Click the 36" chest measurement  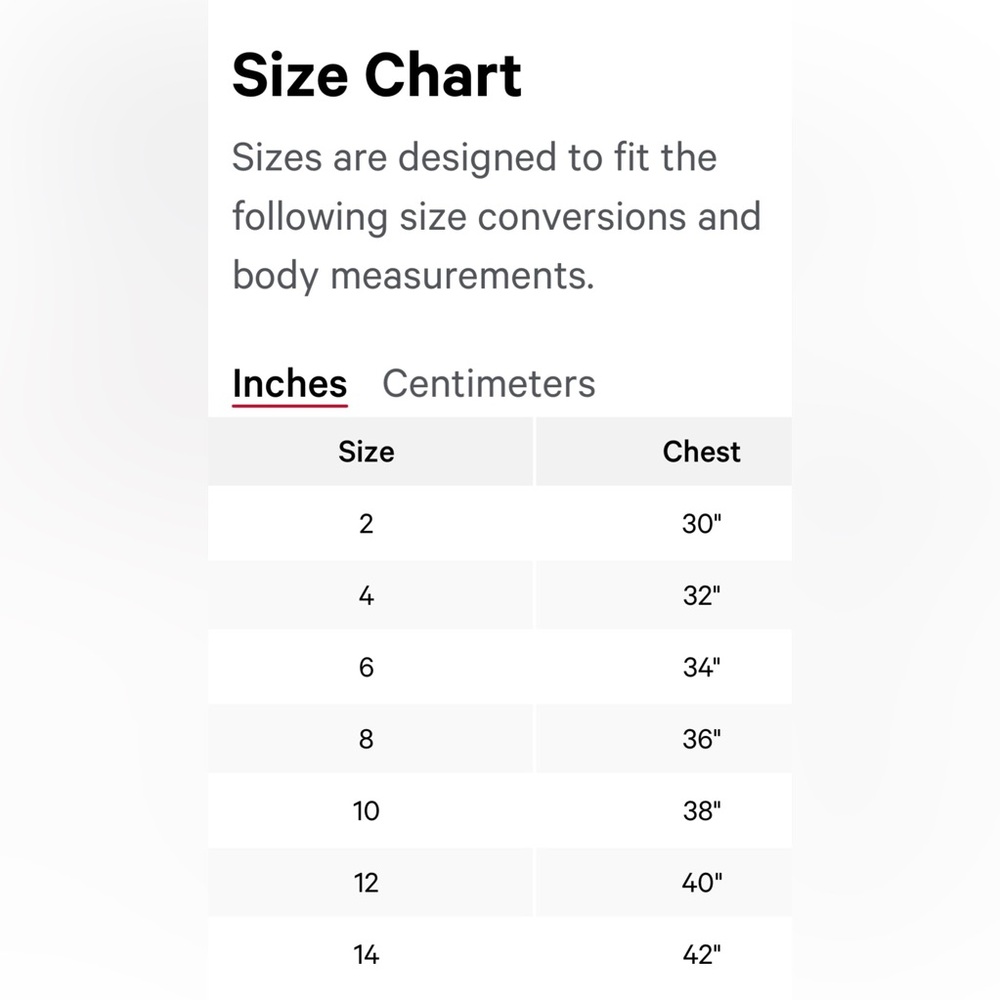point(702,739)
